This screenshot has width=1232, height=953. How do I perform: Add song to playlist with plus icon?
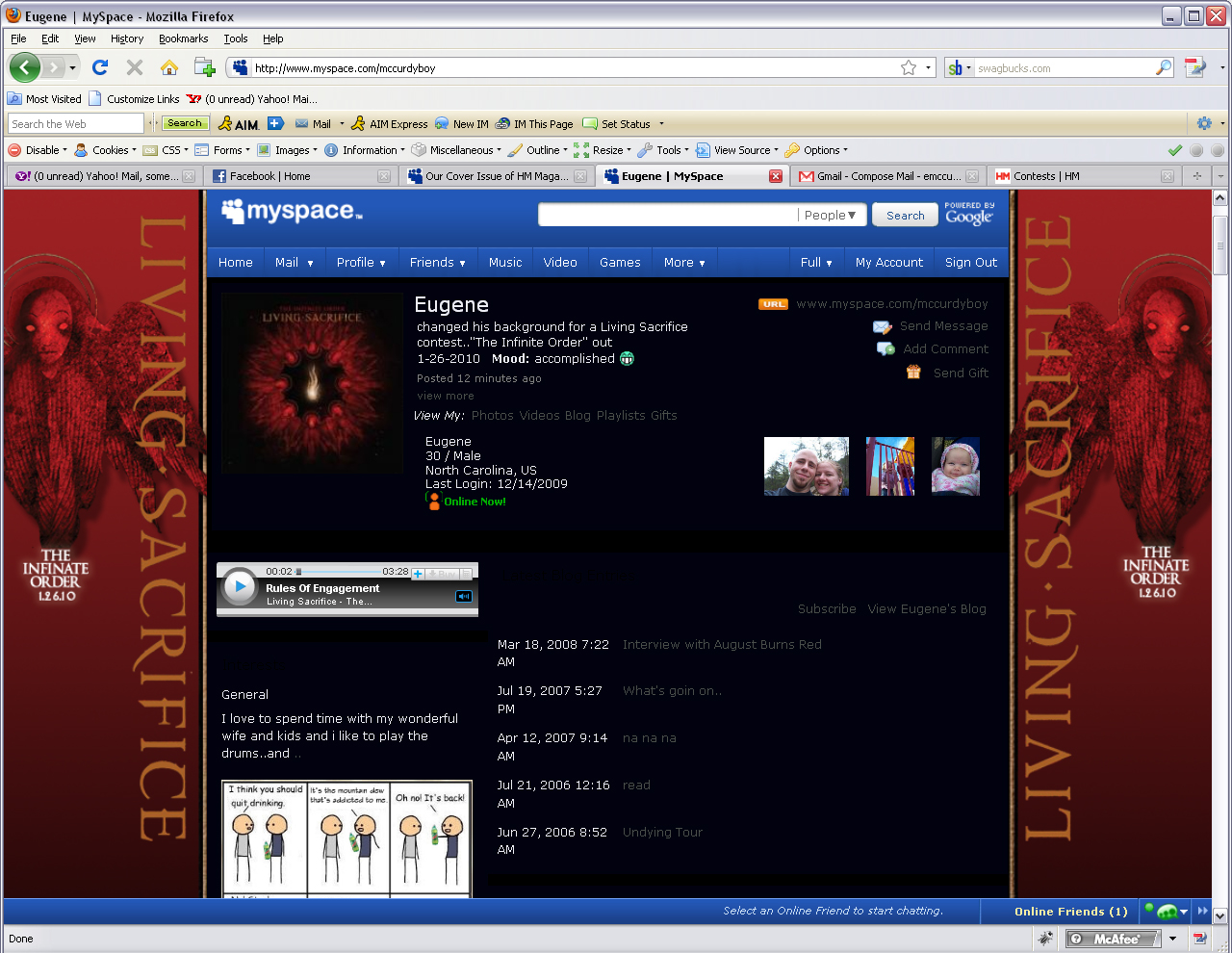[x=418, y=574]
